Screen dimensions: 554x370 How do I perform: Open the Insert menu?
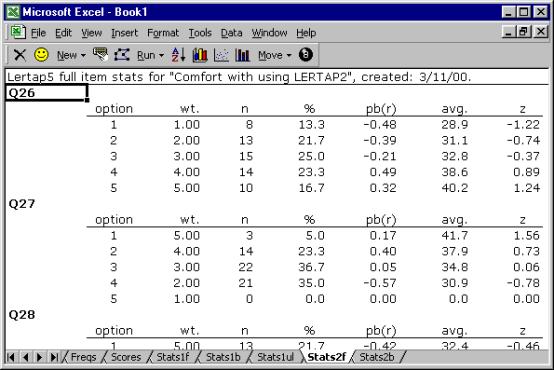(x=124, y=33)
